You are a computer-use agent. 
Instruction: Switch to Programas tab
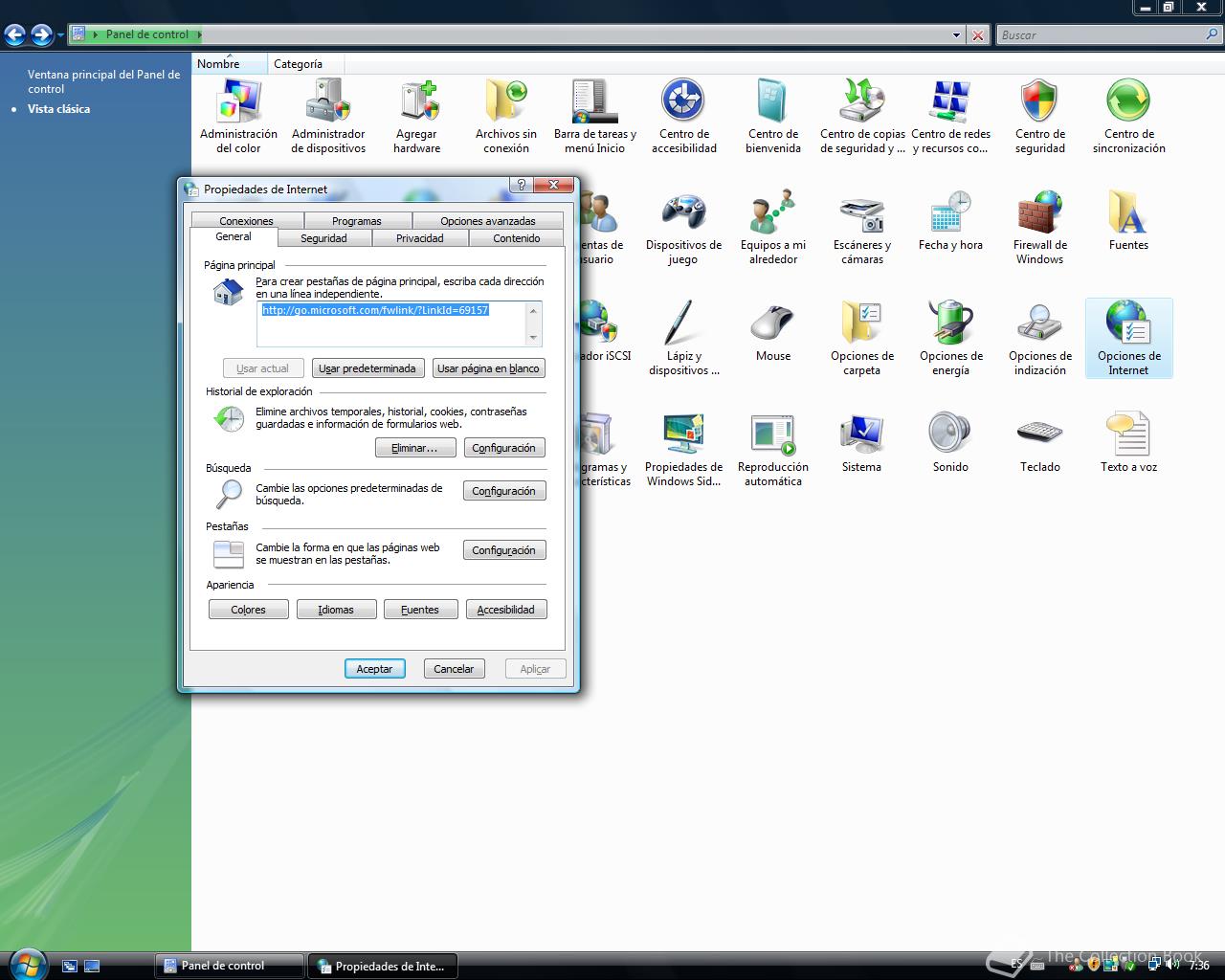pos(357,221)
